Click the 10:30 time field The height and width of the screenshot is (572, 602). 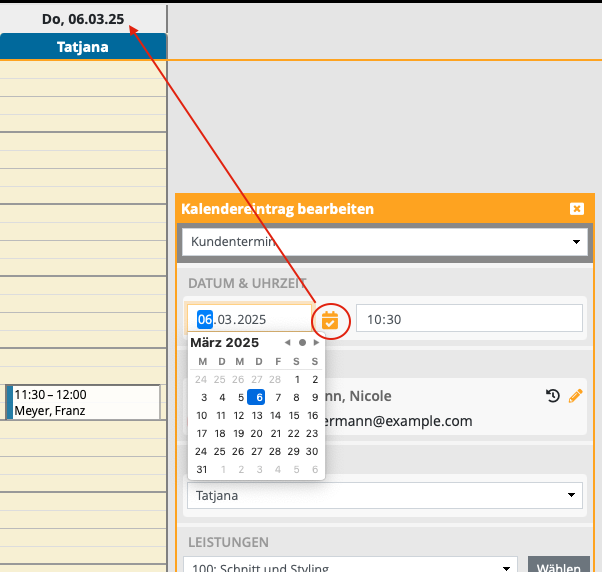tap(468, 319)
